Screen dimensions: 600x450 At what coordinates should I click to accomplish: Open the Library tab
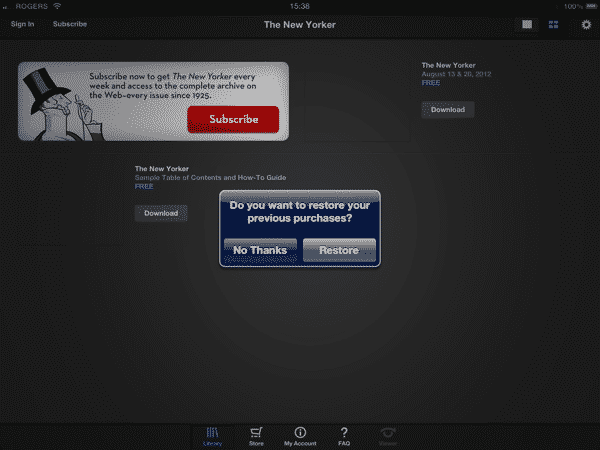click(x=213, y=435)
